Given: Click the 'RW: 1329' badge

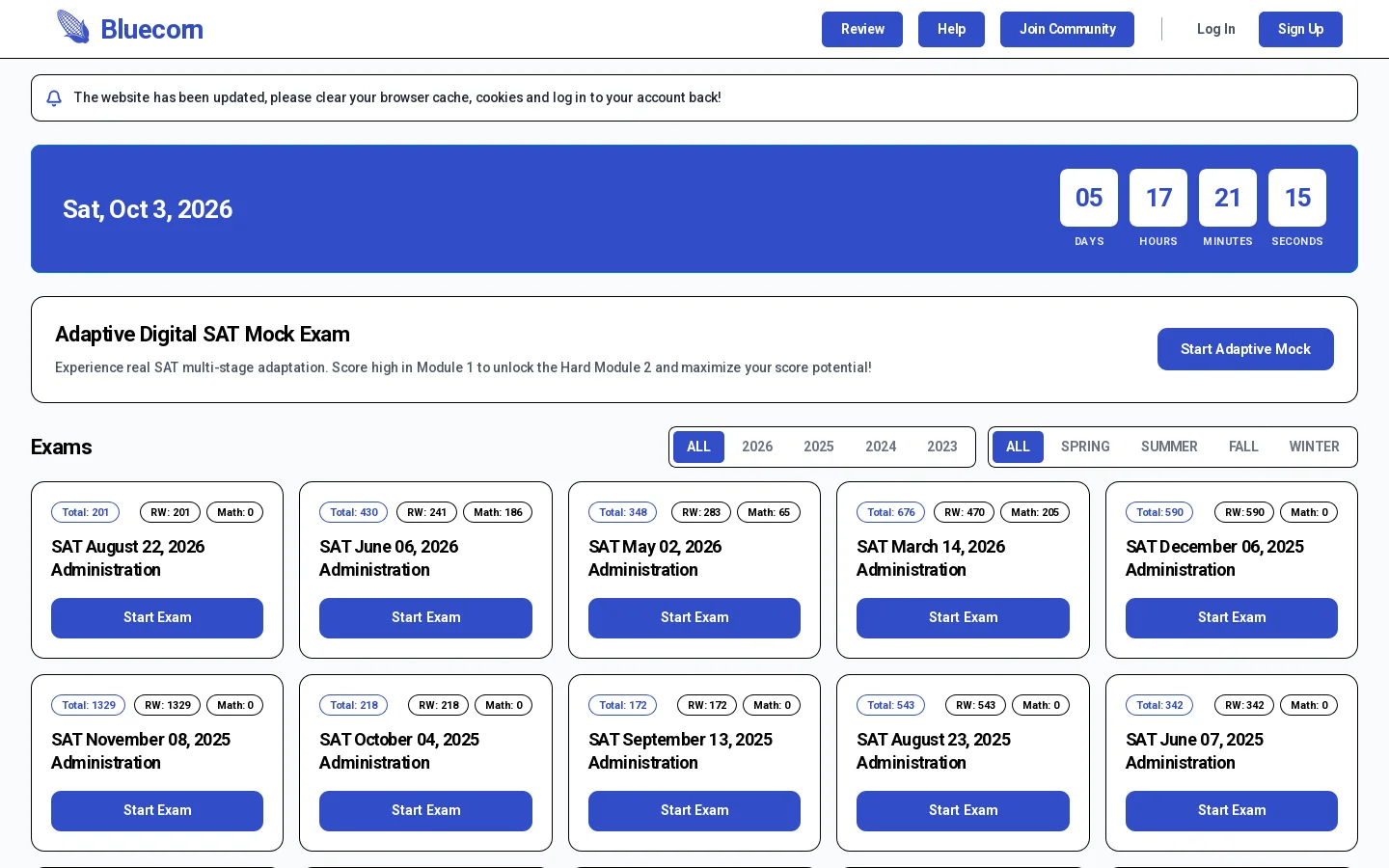Looking at the screenshot, I should (168, 705).
